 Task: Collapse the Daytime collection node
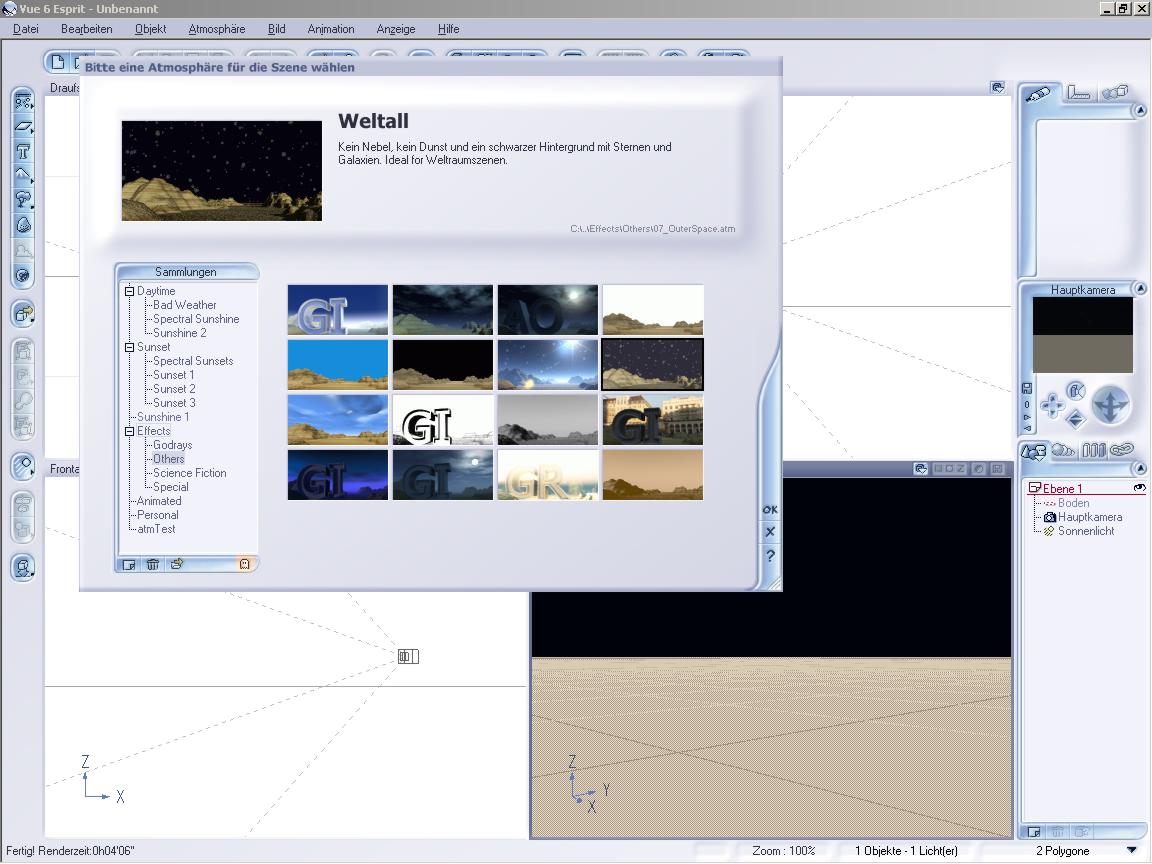129,291
